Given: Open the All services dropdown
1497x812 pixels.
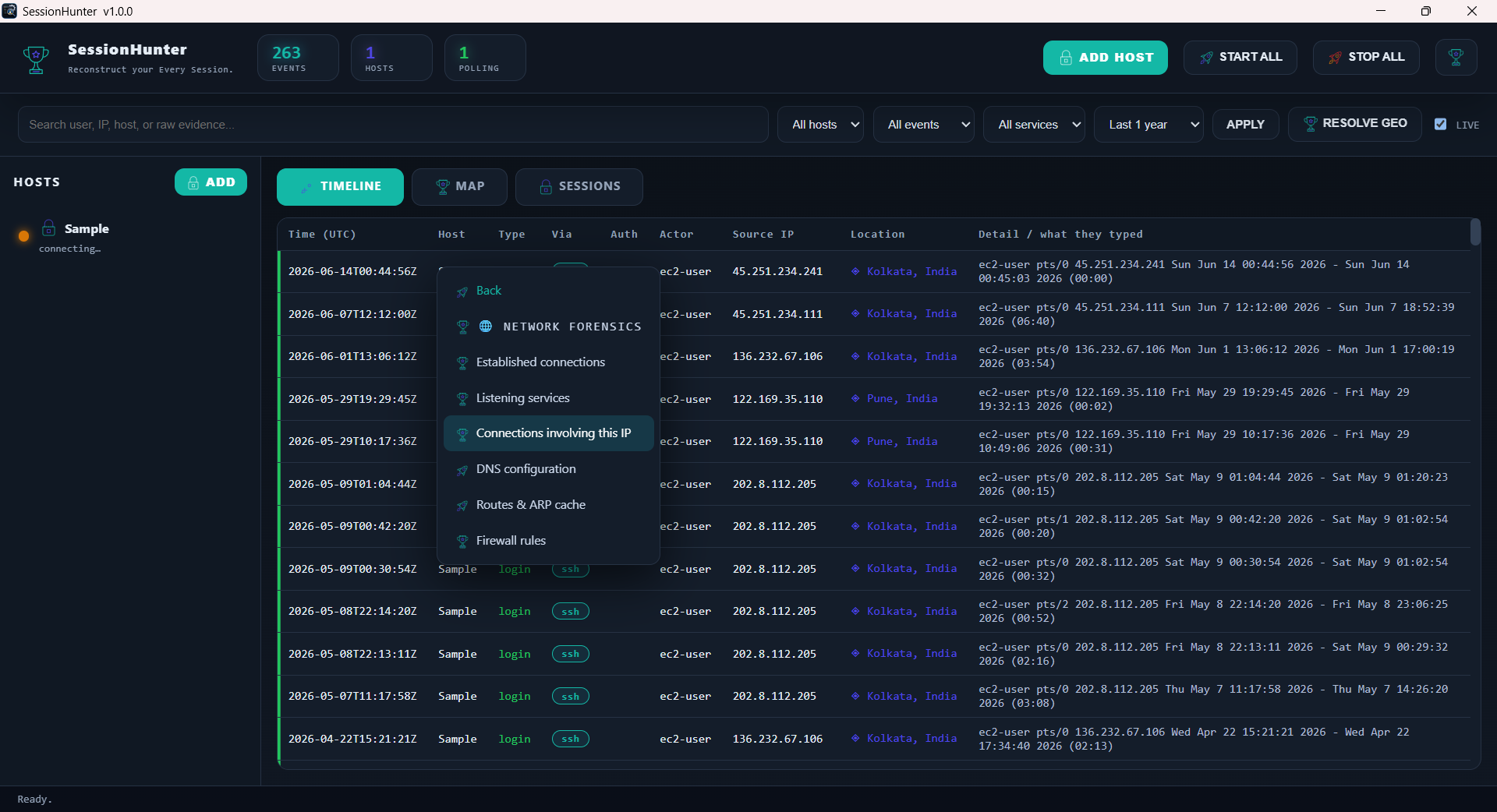Looking at the screenshot, I should point(1034,125).
